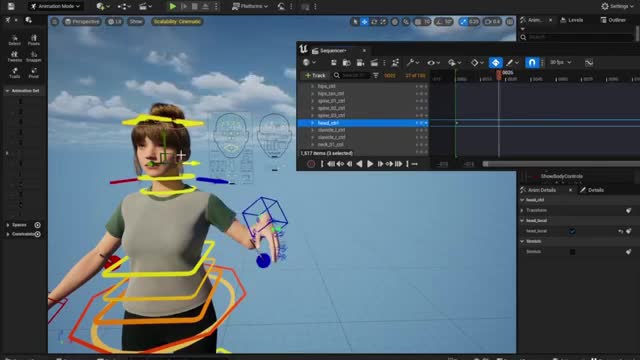Image resolution: width=640 pixels, height=360 pixels.
Task: Open the Poses tool
Action: (34, 40)
